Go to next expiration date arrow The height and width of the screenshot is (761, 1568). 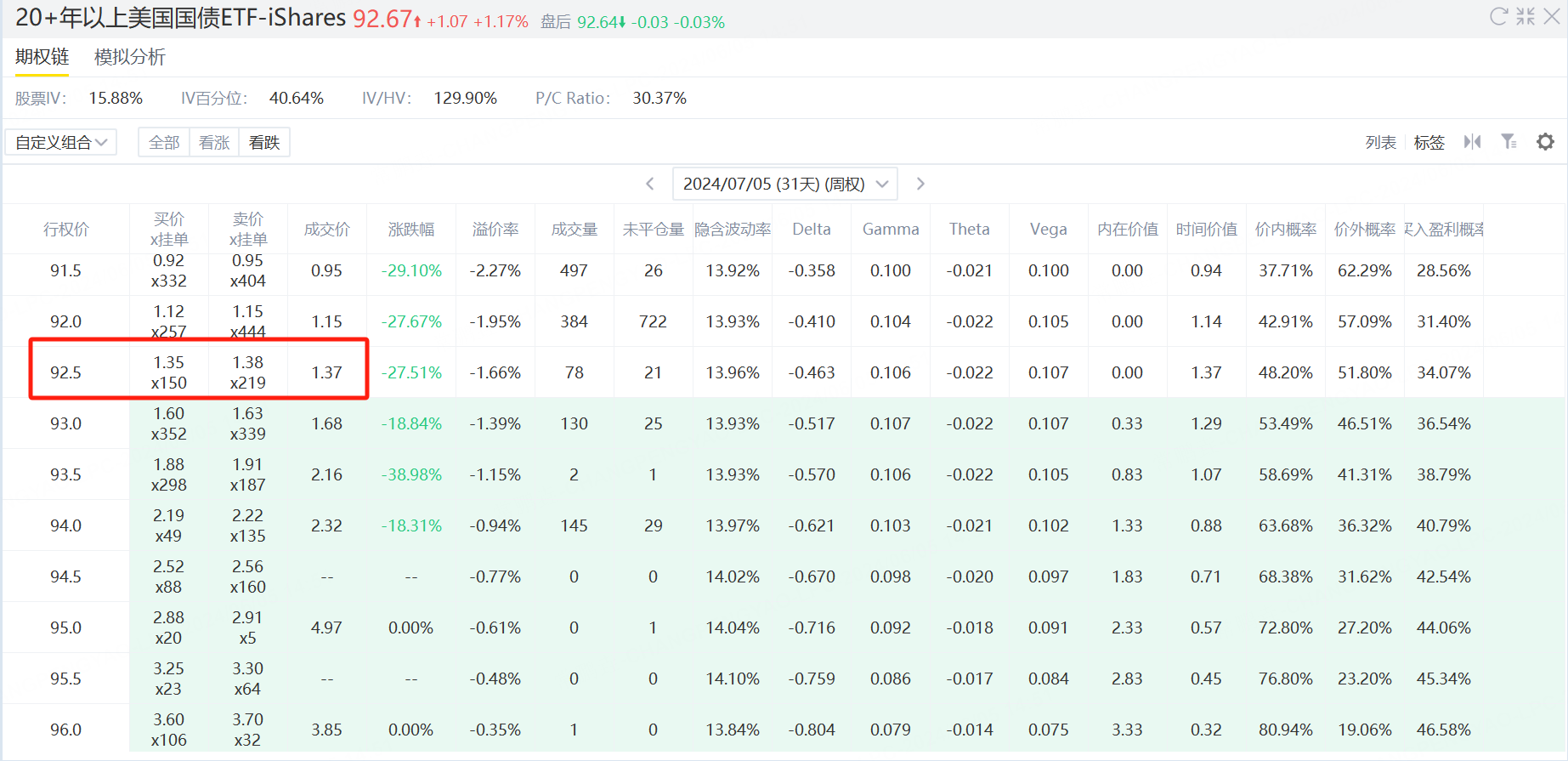point(920,184)
